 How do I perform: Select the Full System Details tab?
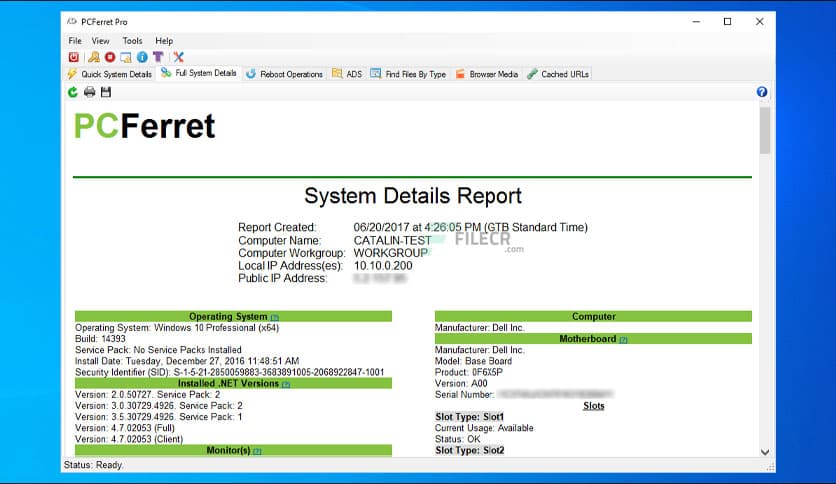click(199, 73)
